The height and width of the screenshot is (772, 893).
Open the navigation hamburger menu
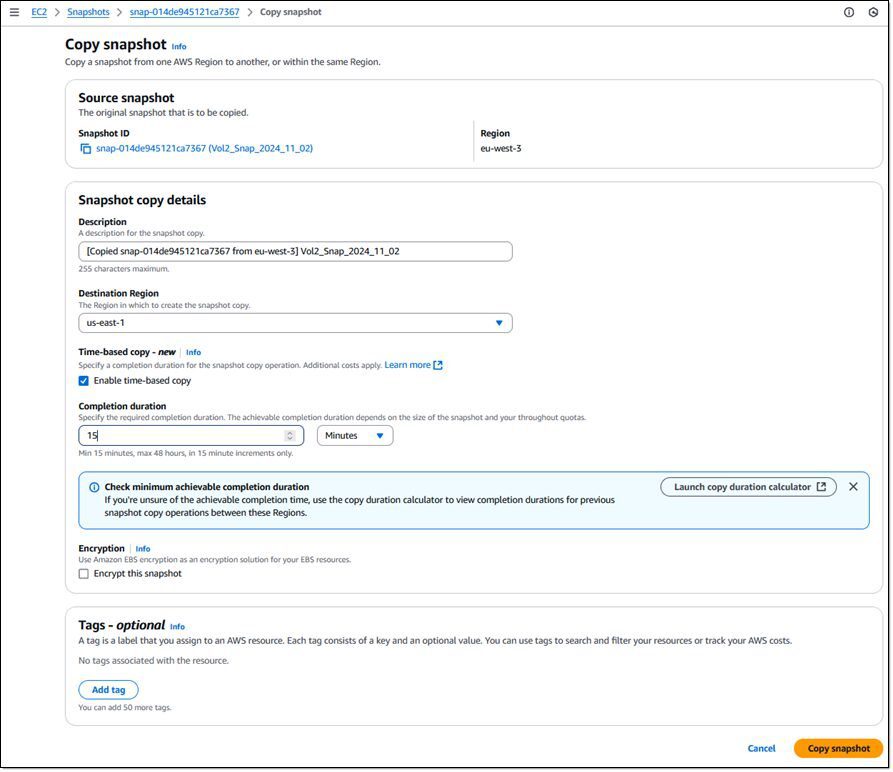[x=15, y=11]
